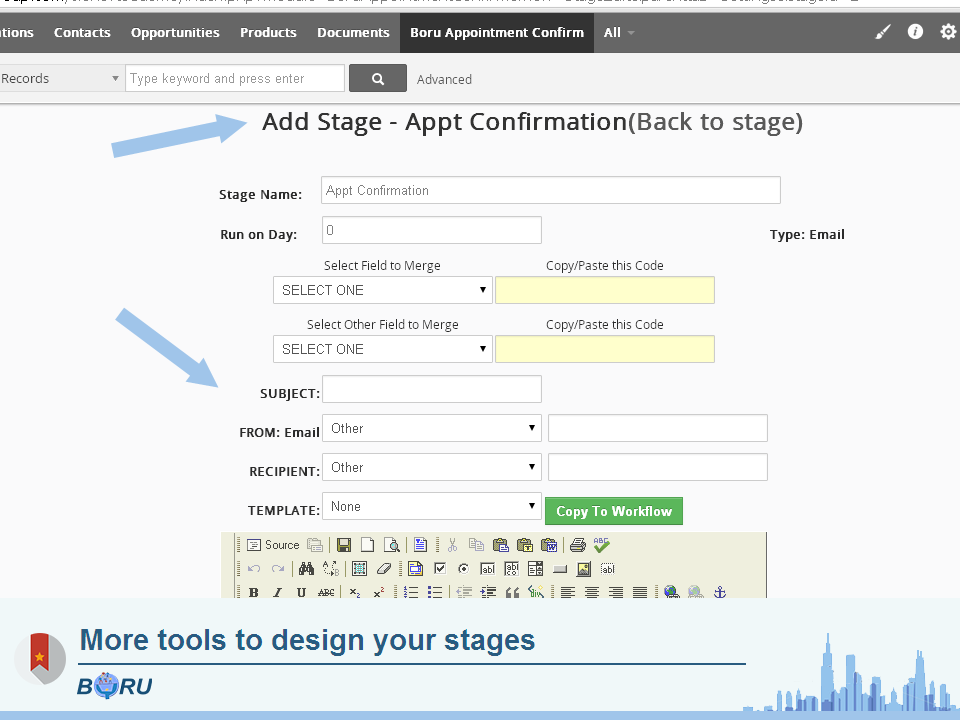960x720 pixels.
Task: Click Remove Format eraser icon
Action: pyautogui.click(x=384, y=569)
